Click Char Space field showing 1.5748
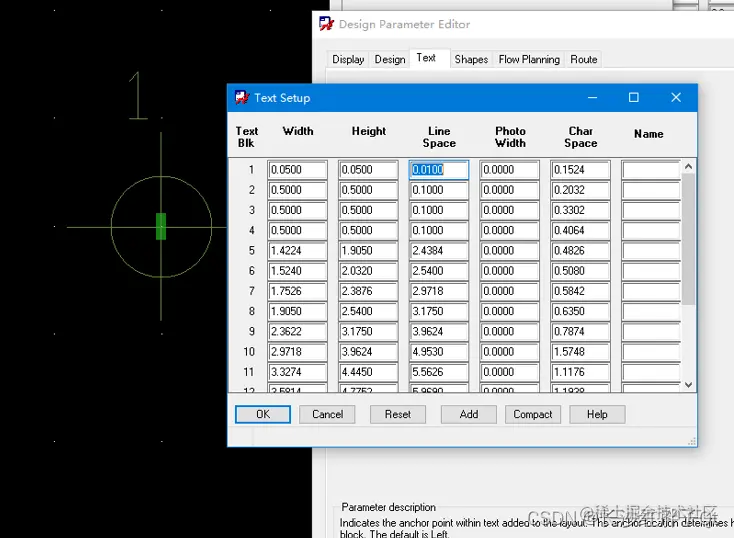This screenshot has height=538, width=734. click(x=580, y=352)
